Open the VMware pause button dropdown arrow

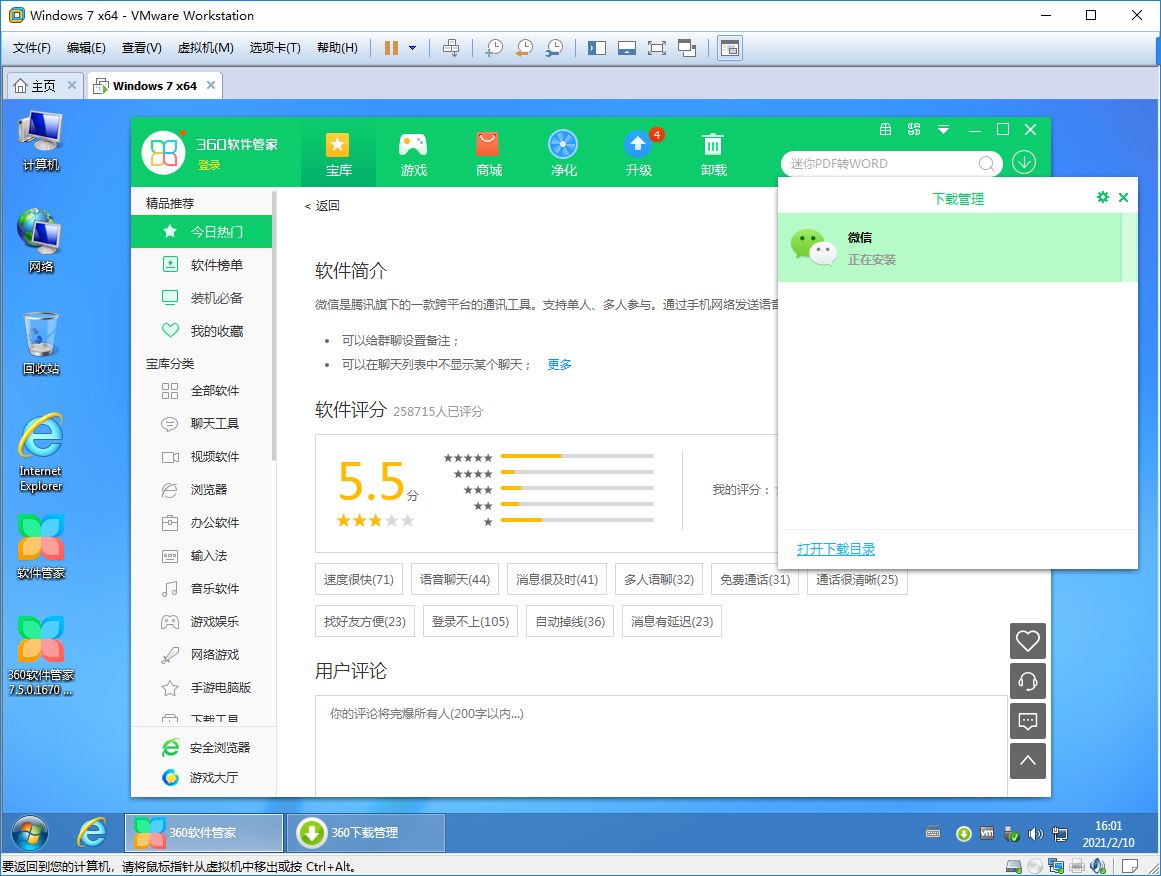coord(413,48)
